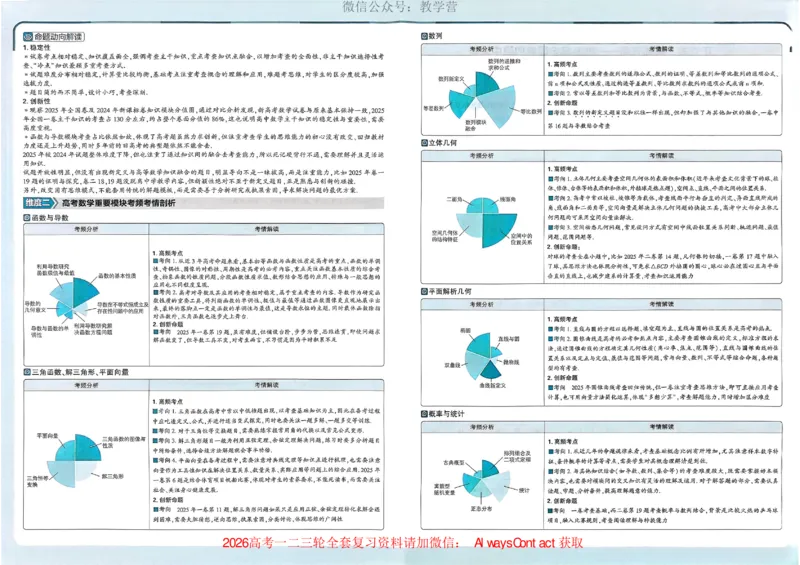The image size is (800, 565).
Task: Click the 三角恒等变换 chart label
Action: tap(38, 481)
